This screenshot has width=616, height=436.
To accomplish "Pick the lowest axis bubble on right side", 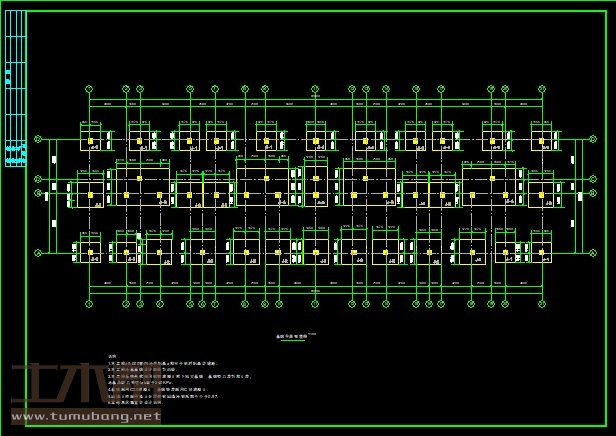I will [x=594, y=253].
